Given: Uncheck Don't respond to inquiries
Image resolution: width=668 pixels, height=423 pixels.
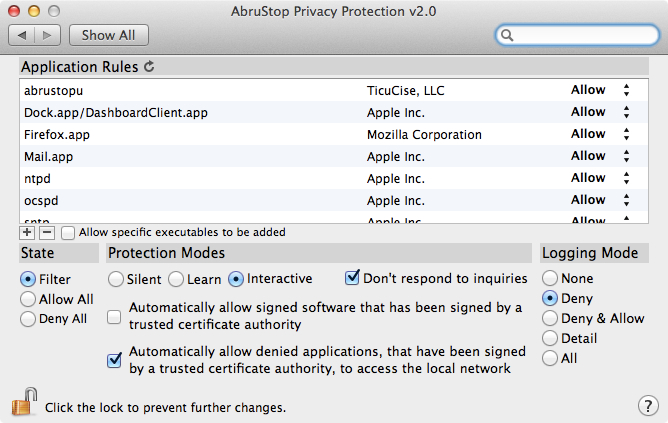Looking at the screenshot, I should [352, 278].
